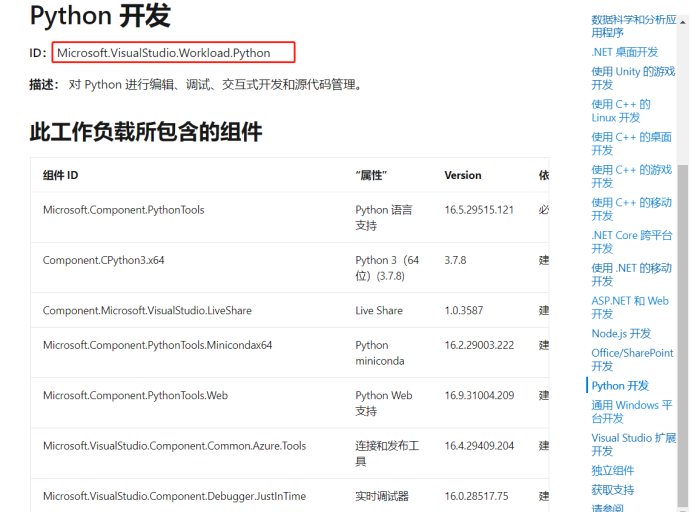The width and height of the screenshot is (692, 512).
Task: Select the current Python 开发 sidebar entry
Action: click(620, 385)
